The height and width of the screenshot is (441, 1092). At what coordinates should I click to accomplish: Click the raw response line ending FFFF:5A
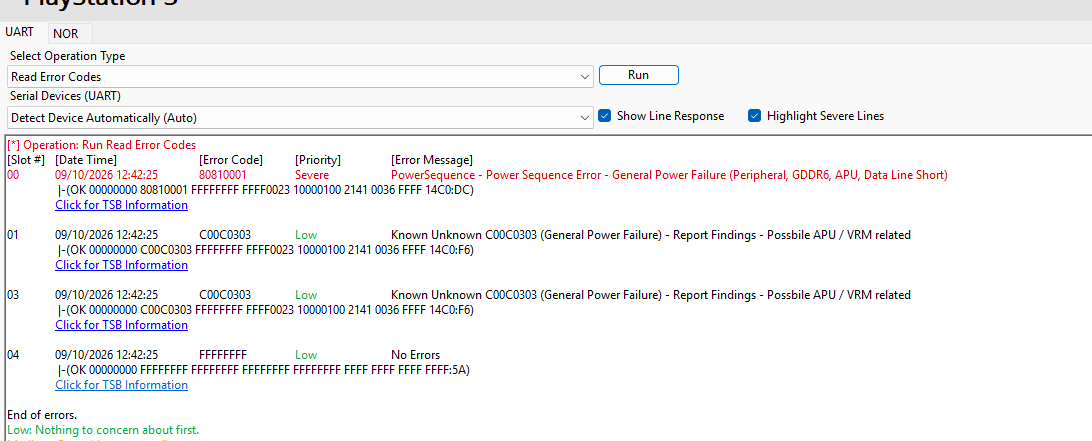(264, 369)
